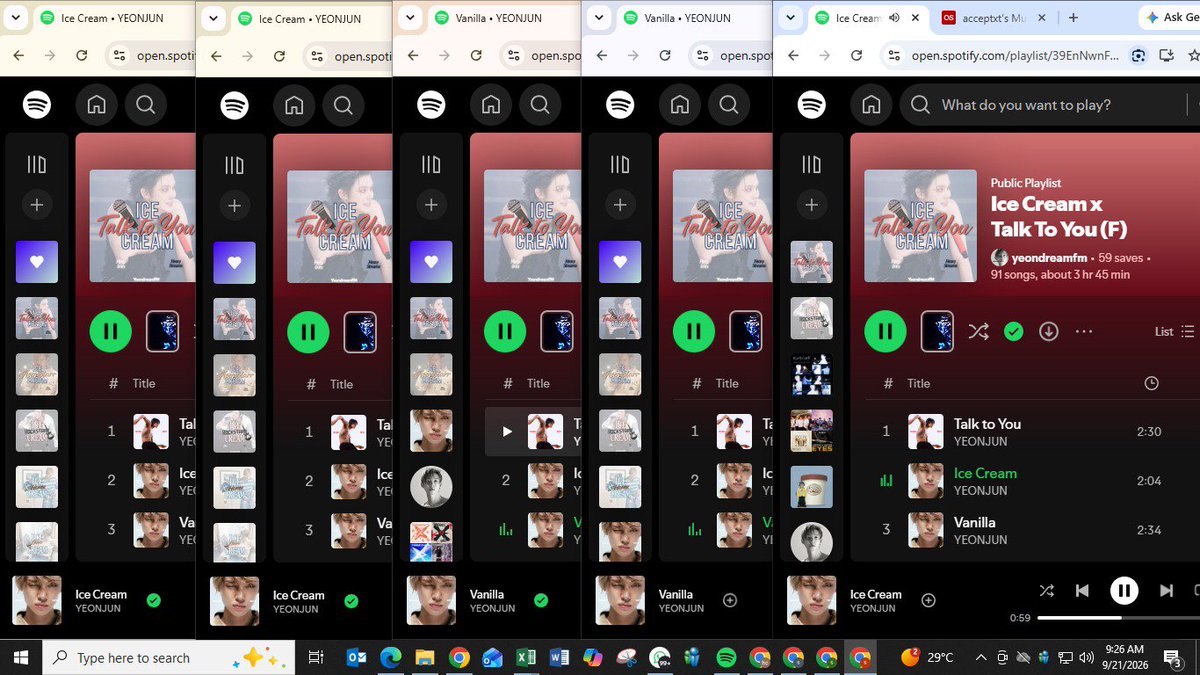Show hidden icons in the system tray

pyautogui.click(x=980, y=657)
